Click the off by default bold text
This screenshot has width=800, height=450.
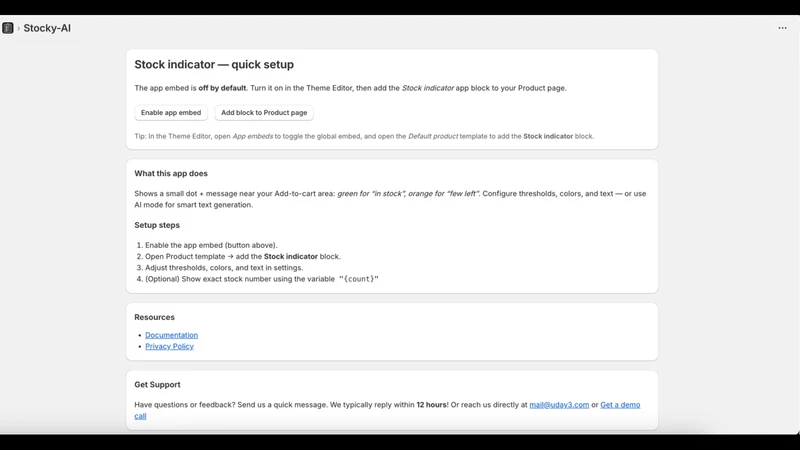click(x=222, y=88)
